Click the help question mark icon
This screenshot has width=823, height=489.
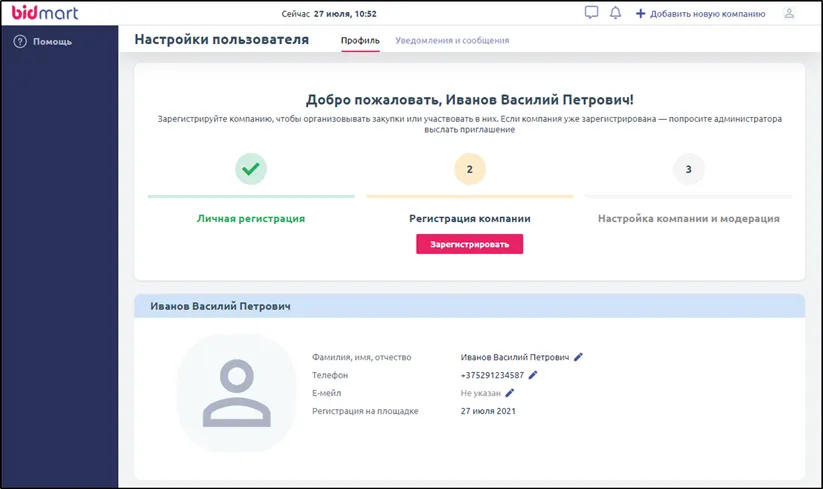[19, 42]
